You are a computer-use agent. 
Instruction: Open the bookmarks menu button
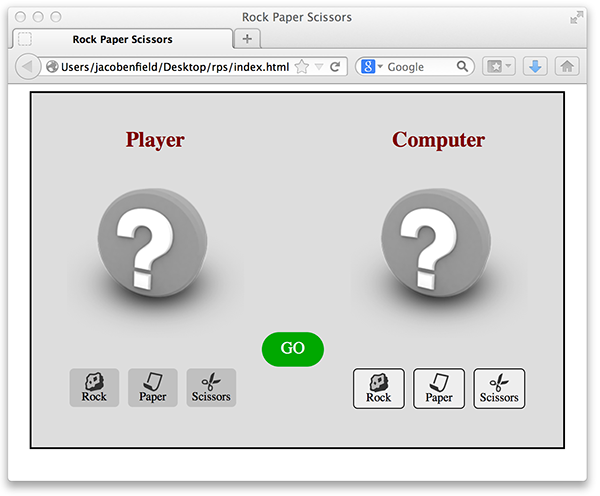point(498,67)
